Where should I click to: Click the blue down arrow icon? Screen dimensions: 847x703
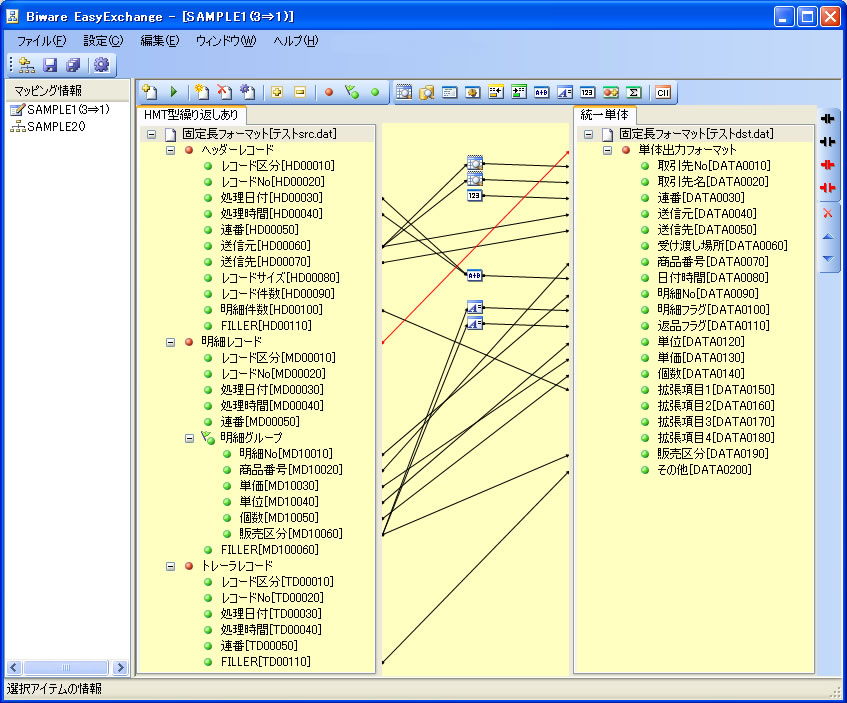pos(827,259)
